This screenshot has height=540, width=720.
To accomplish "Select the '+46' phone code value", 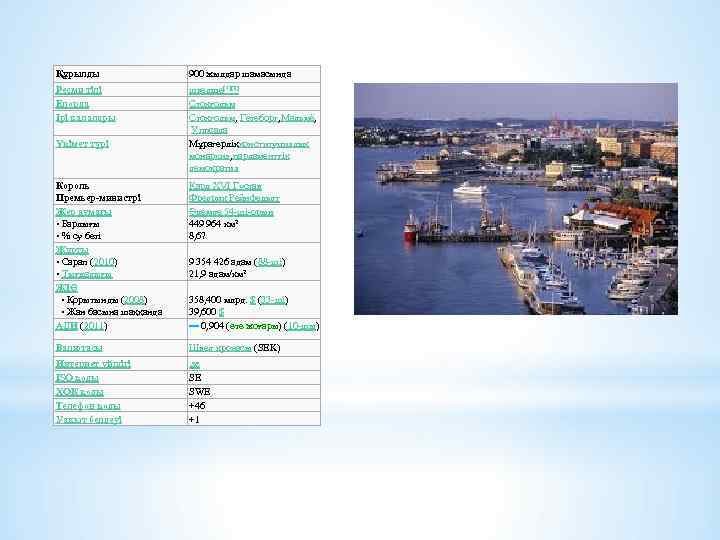I will (x=197, y=405).
